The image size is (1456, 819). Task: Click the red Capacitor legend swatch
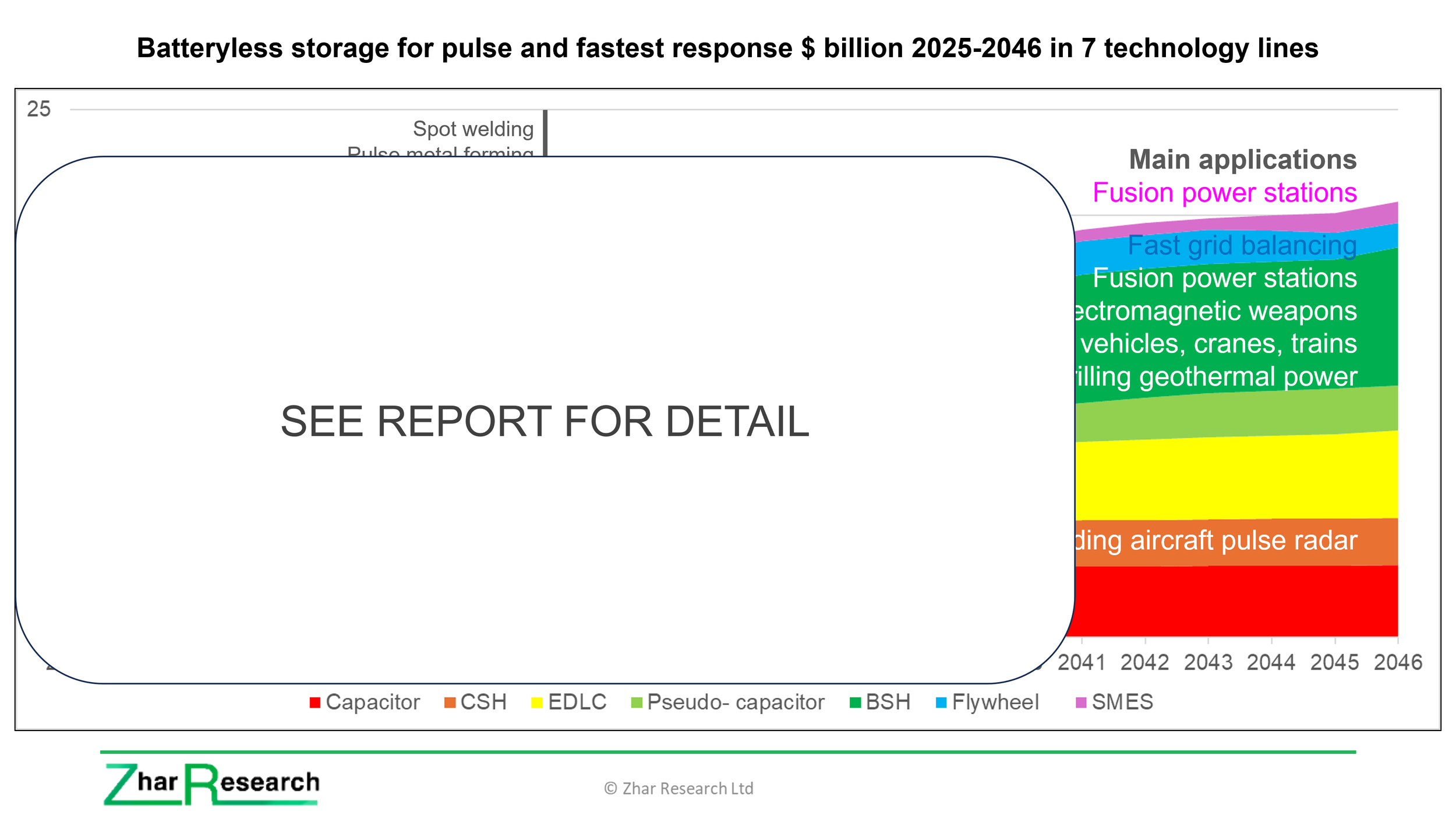coord(315,702)
